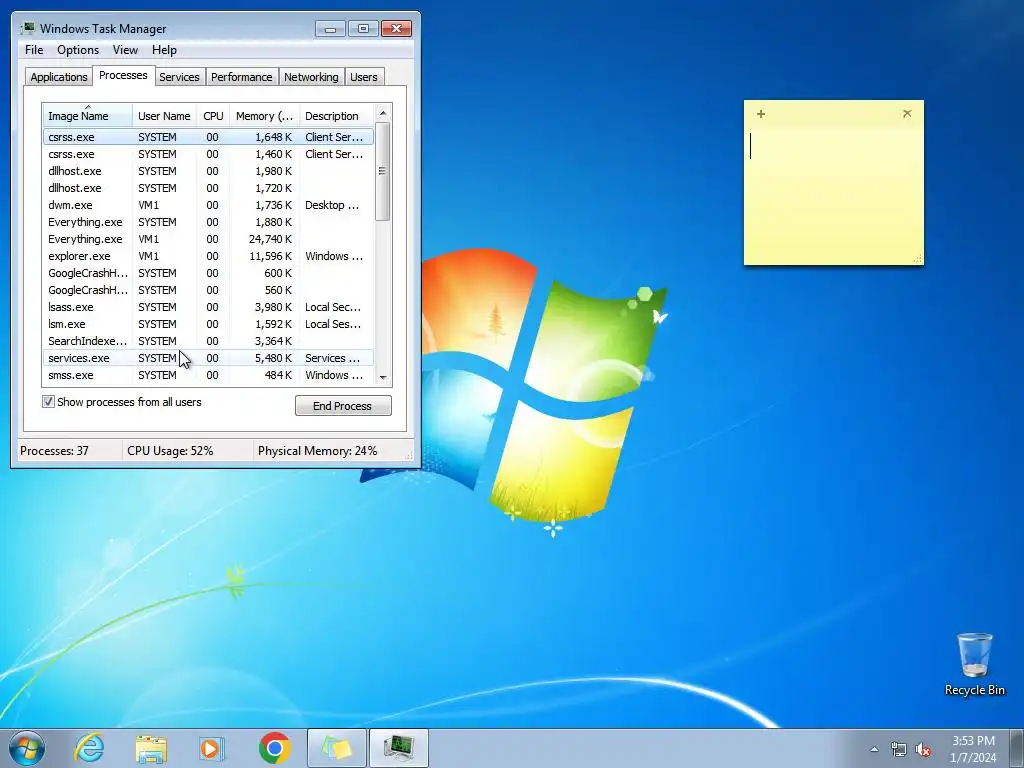Select the Recycle Bin desktop icon
Viewport: 1024px width, 768px height.
point(974,664)
